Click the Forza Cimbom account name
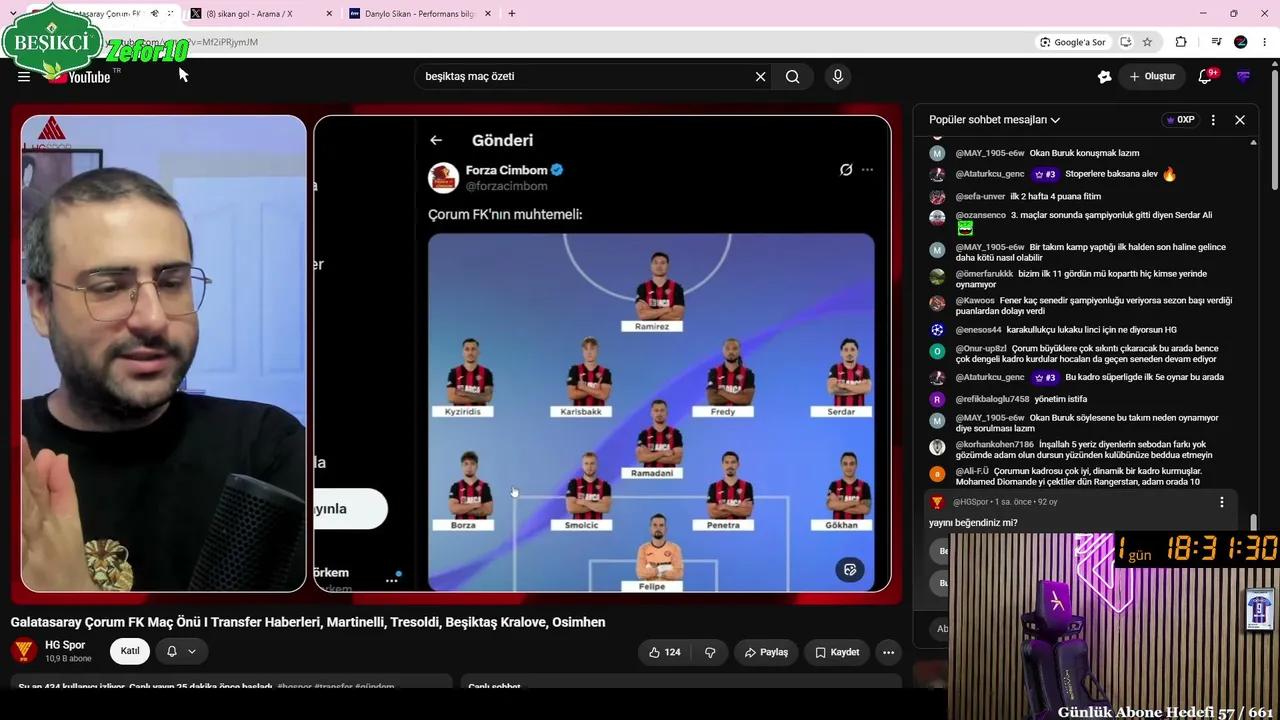Screen dimensions: 1280x720 pyautogui.click(x=507, y=170)
